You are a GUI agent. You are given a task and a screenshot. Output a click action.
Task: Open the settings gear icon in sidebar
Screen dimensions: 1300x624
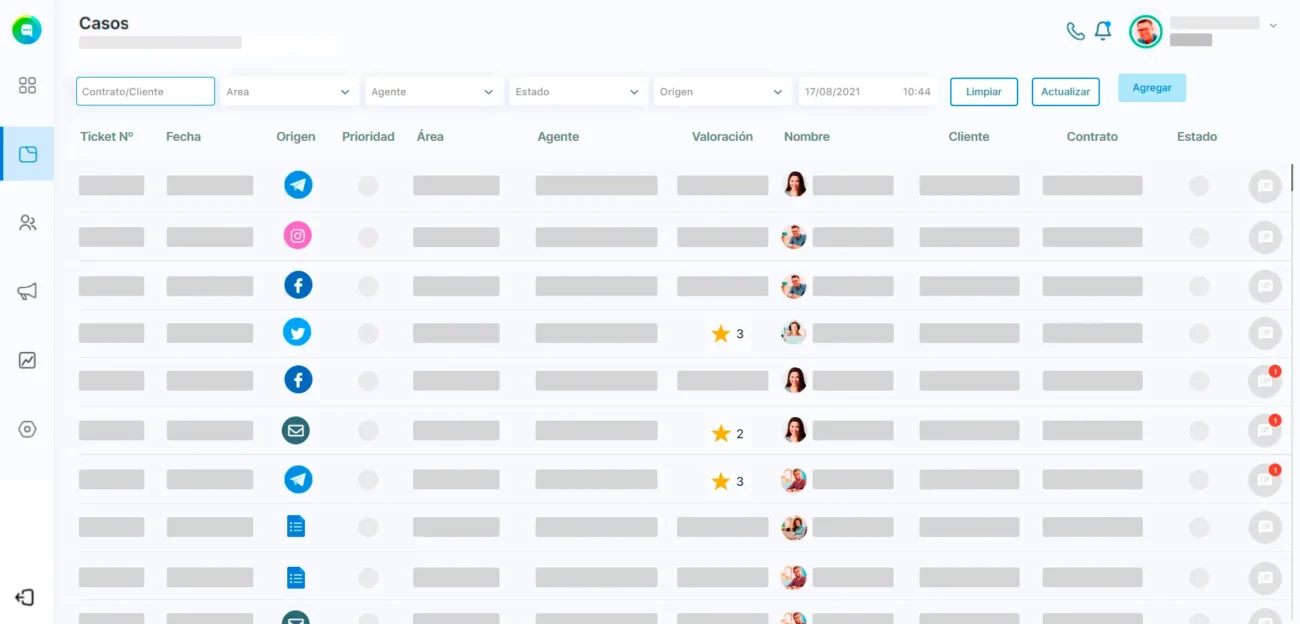click(x=27, y=429)
